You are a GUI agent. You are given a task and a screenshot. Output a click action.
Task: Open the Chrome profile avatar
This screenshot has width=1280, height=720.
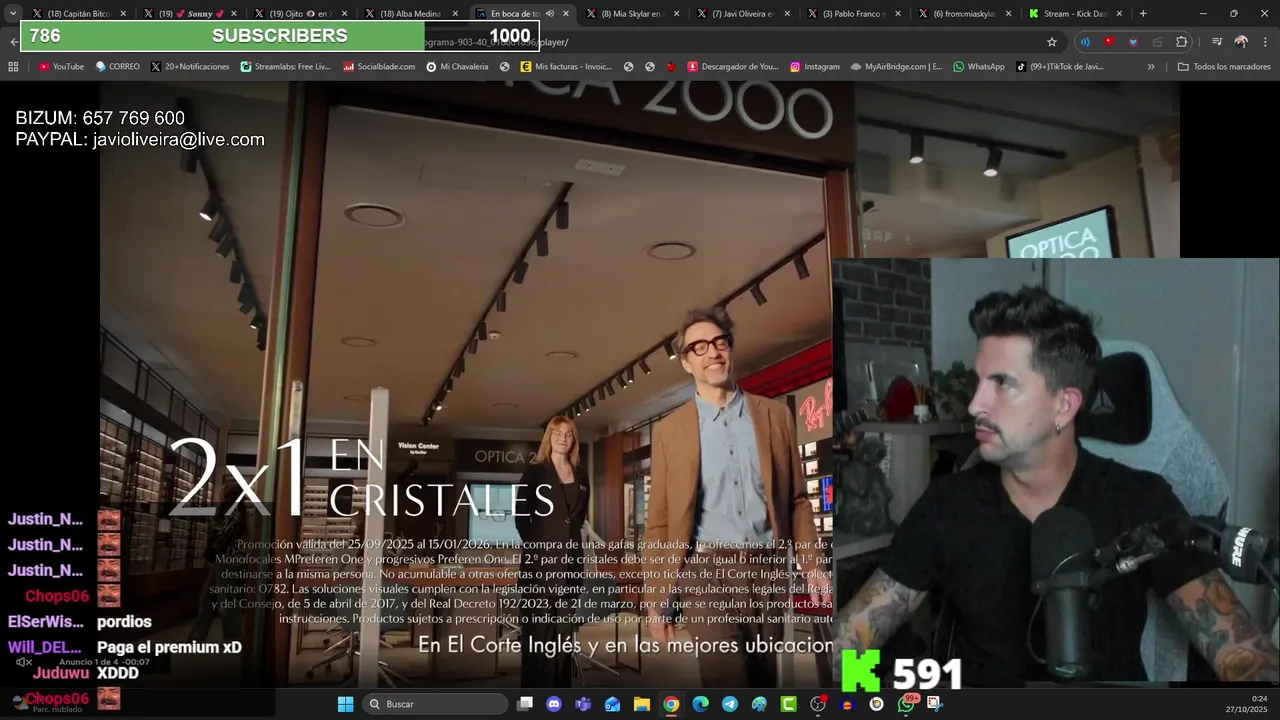[1241, 42]
